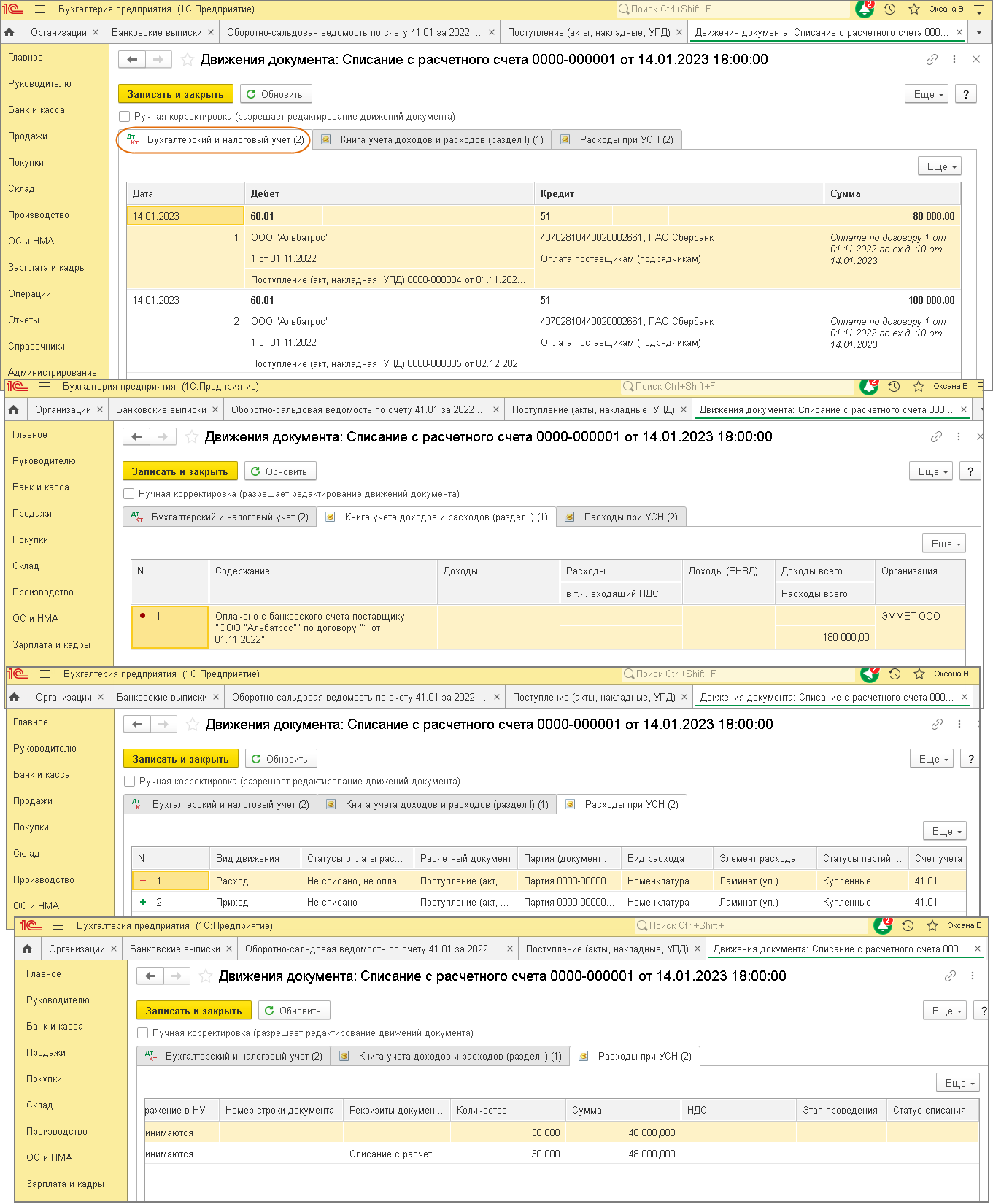Image resolution: width=993 pixels, height=1204 pixels.
Task: Get link chain icon in Количество/Сумма window
Action: pos(950,976)
